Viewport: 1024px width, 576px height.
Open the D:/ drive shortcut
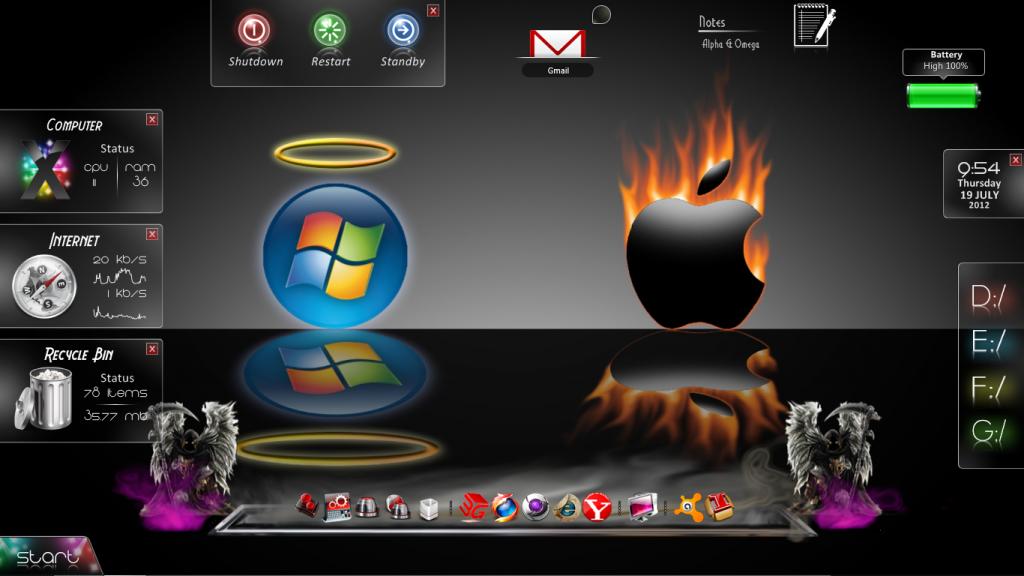point(988,298)
